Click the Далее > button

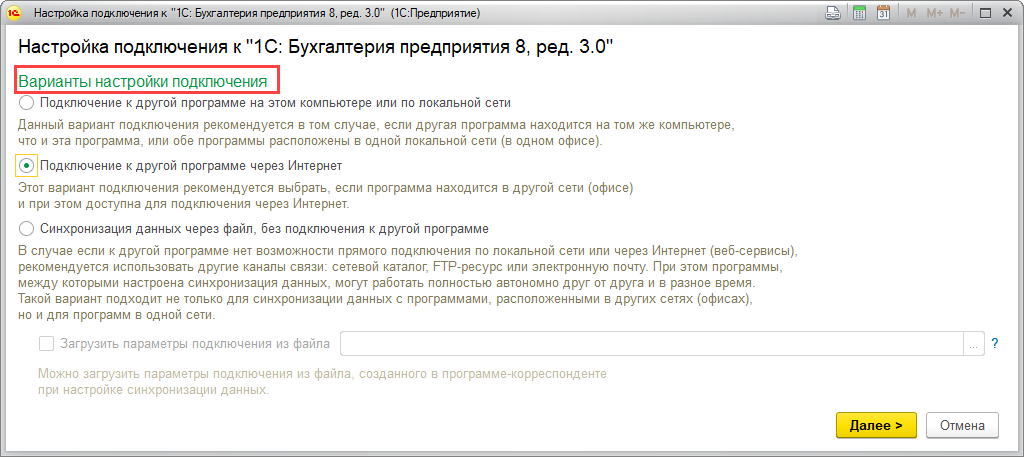875,425
